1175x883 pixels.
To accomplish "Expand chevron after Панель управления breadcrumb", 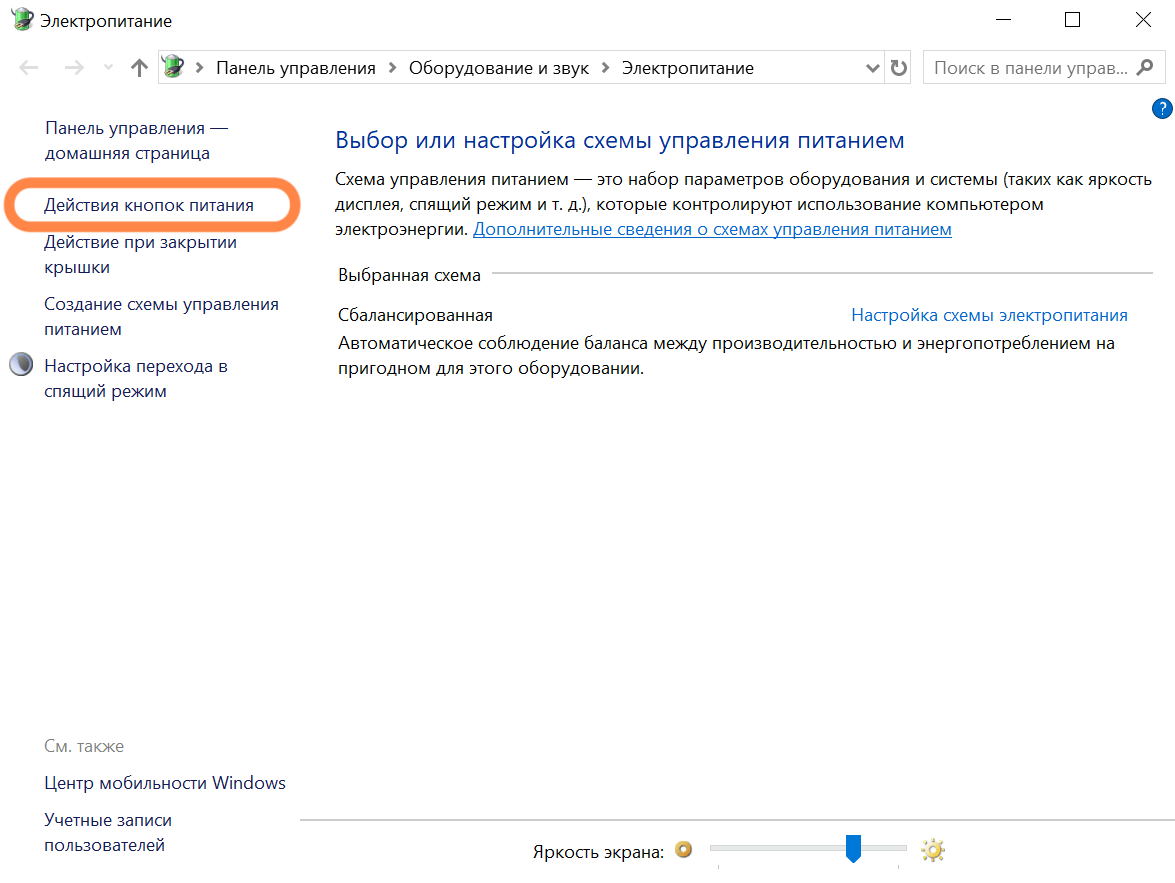I will pyautogui.click(x=392, y=68).
